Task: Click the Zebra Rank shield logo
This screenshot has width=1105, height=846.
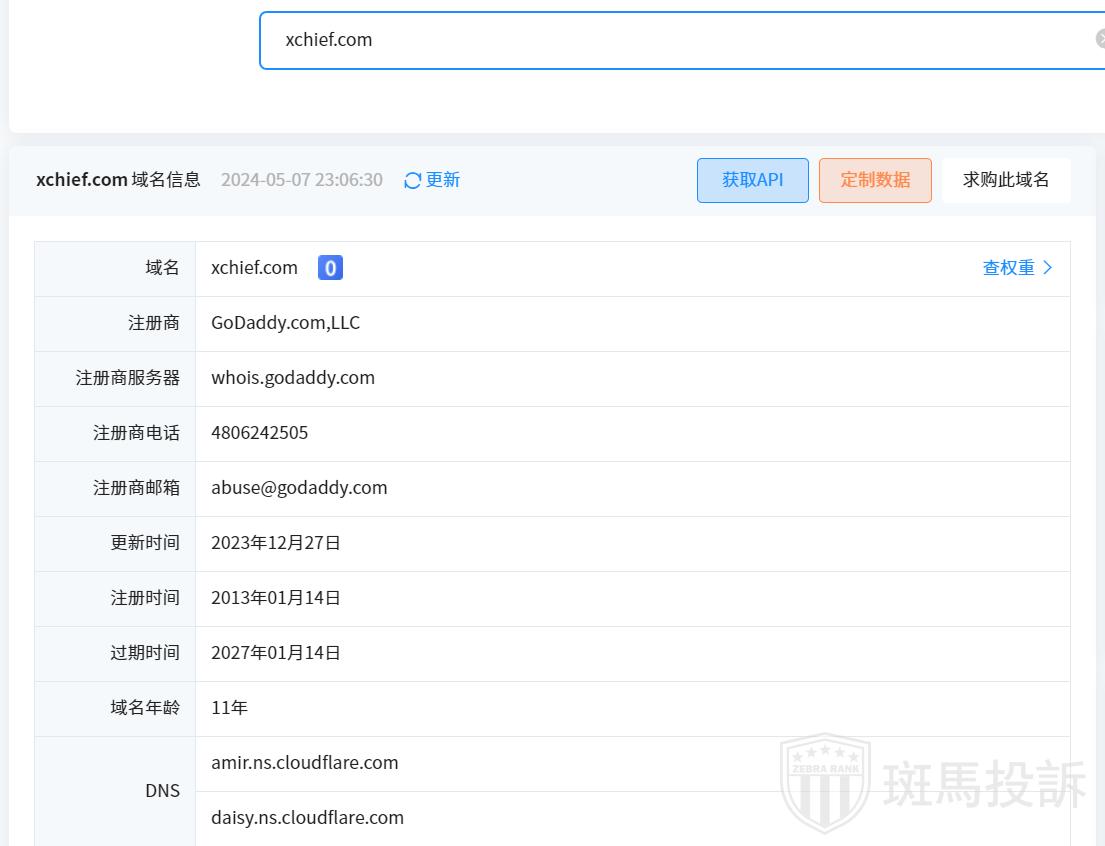Action: [825, 783]
